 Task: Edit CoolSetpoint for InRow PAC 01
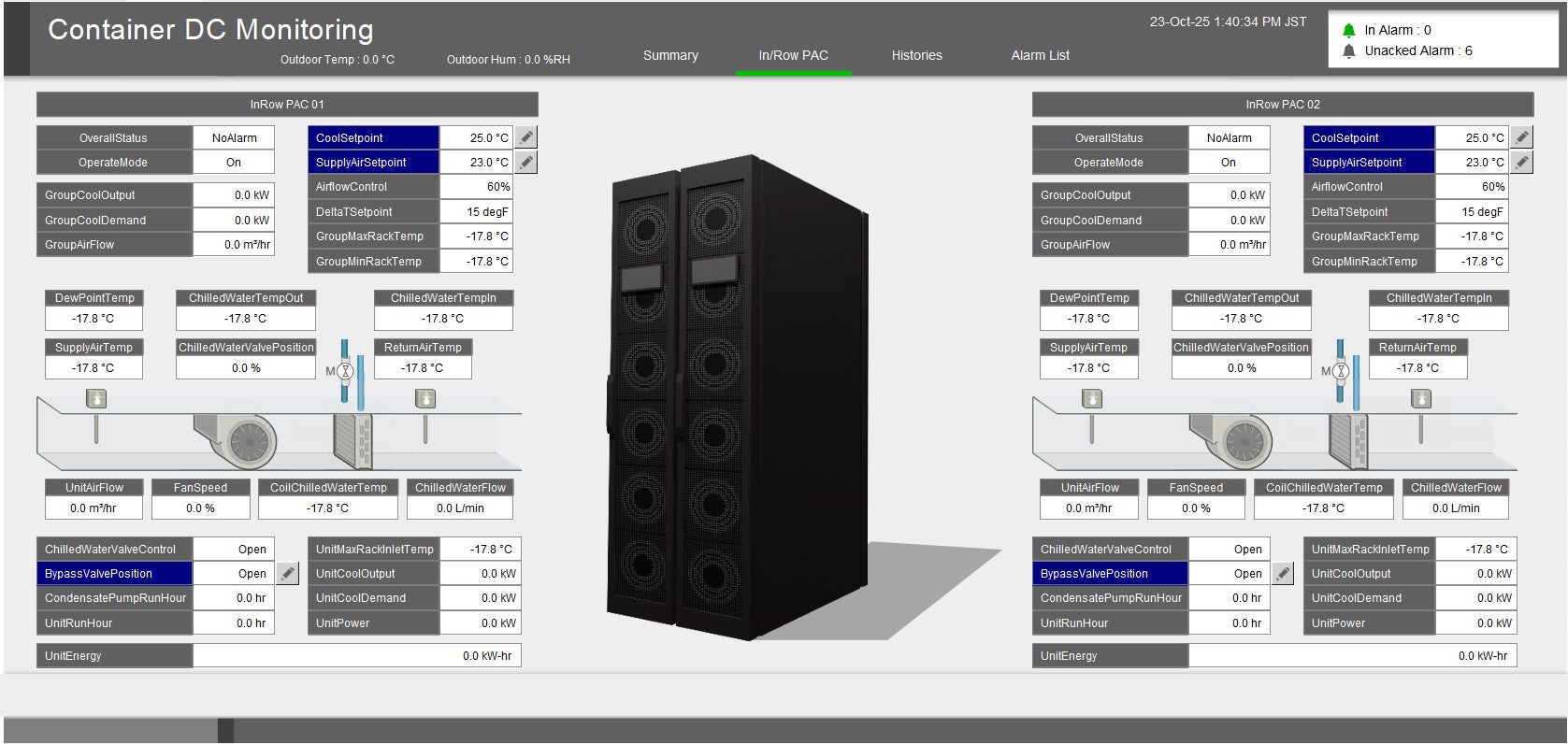(526, 138)
